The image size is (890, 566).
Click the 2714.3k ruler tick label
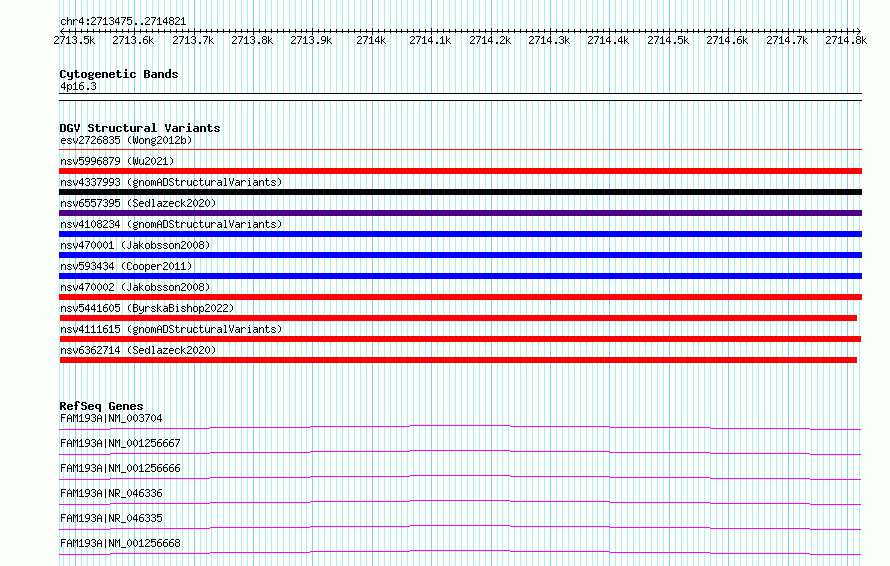[549, 40]
